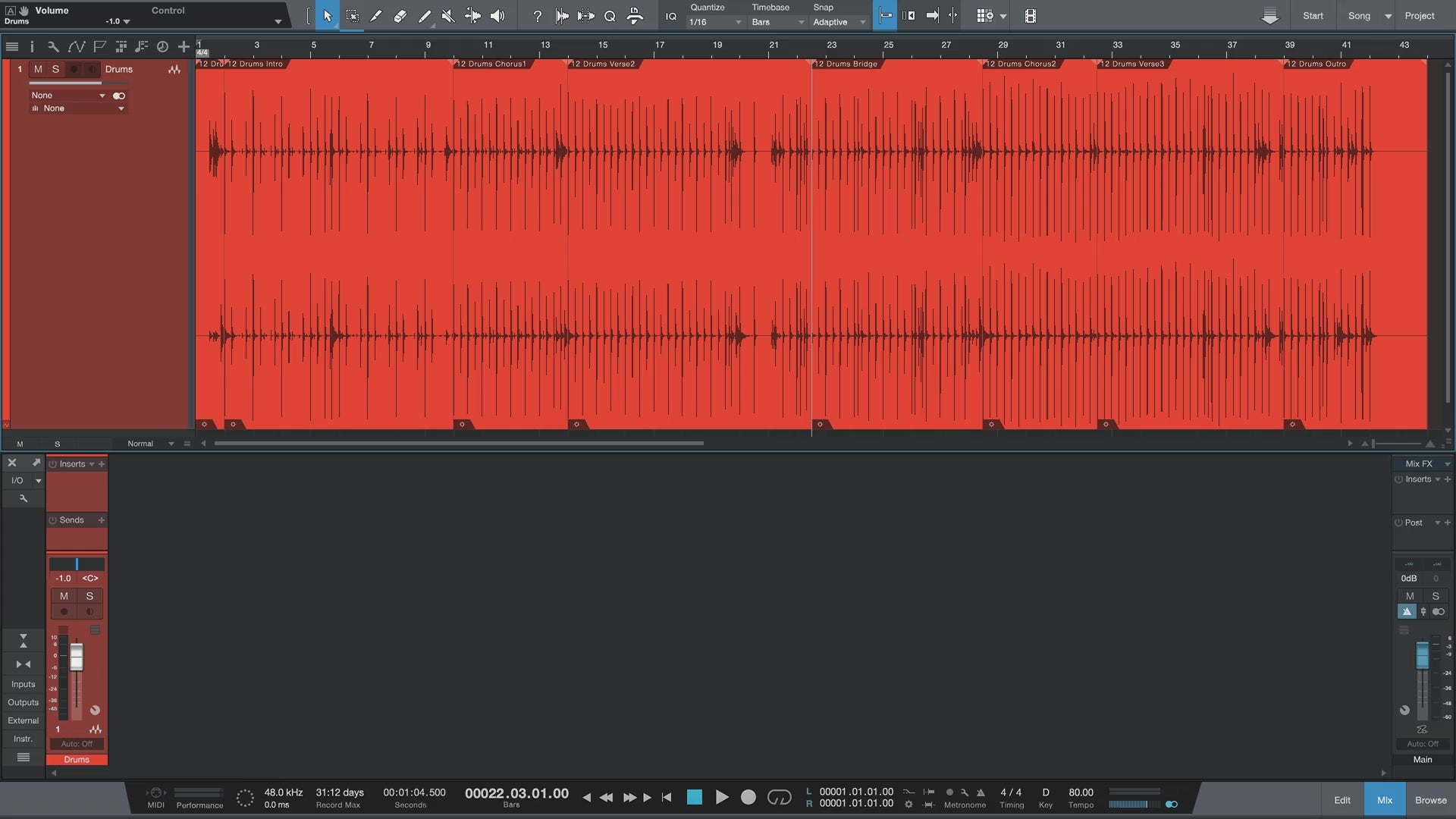Toggle the Loop button in transport
Image resolution: width=1456 pixels, height=819 pixels.
[779, 797]
